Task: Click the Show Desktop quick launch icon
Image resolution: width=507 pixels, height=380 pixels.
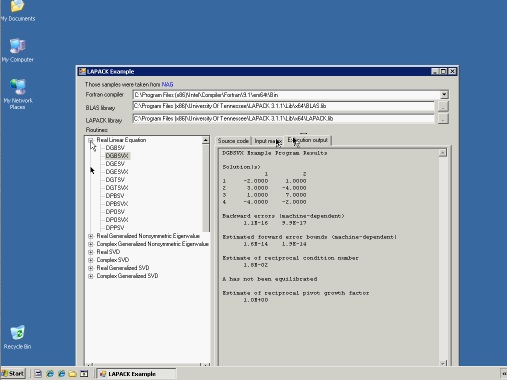Action: (38, 374)
